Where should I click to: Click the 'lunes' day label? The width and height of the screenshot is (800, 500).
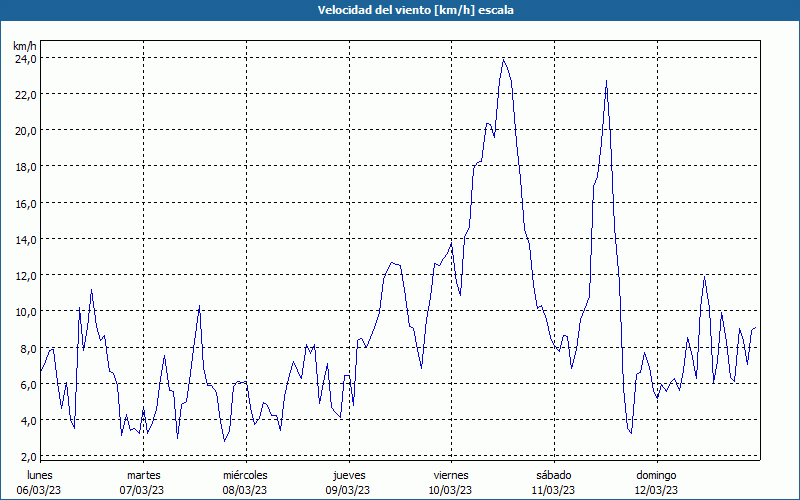[40, 475]
